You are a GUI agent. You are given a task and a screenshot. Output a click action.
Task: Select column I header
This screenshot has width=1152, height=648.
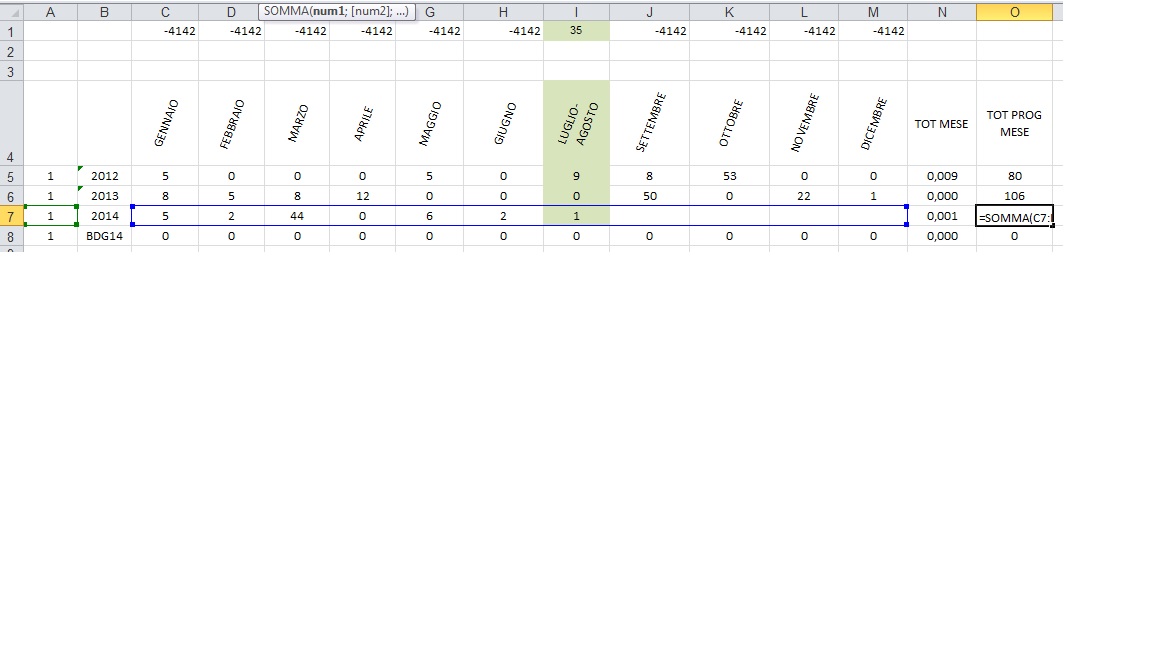(x=576, y=12)
